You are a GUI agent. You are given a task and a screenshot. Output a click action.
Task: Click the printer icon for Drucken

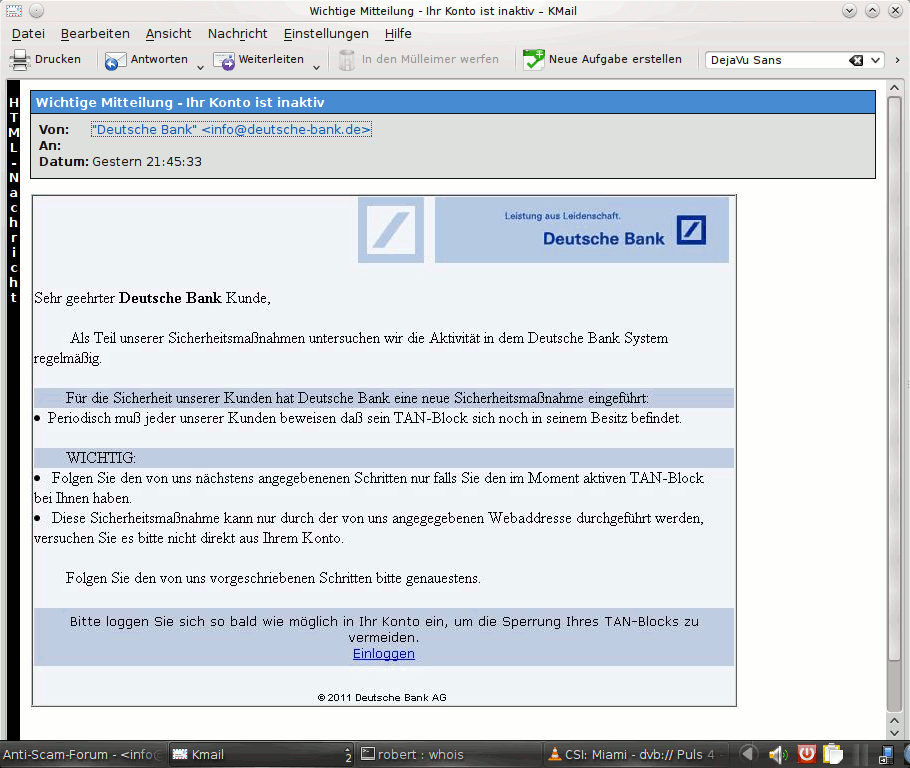20,60
